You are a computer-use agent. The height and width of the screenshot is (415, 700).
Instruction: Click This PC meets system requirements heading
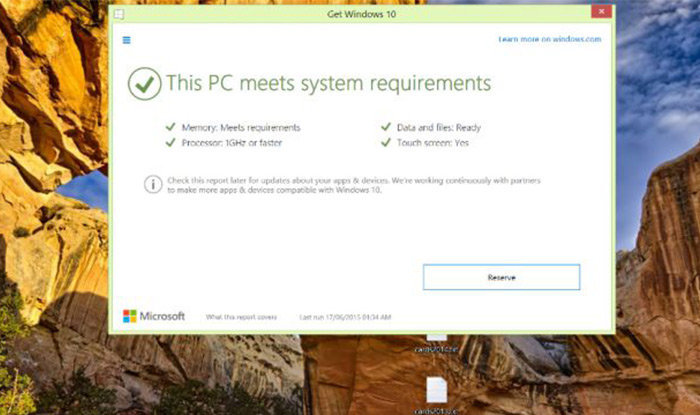click(x=329, y=83)
